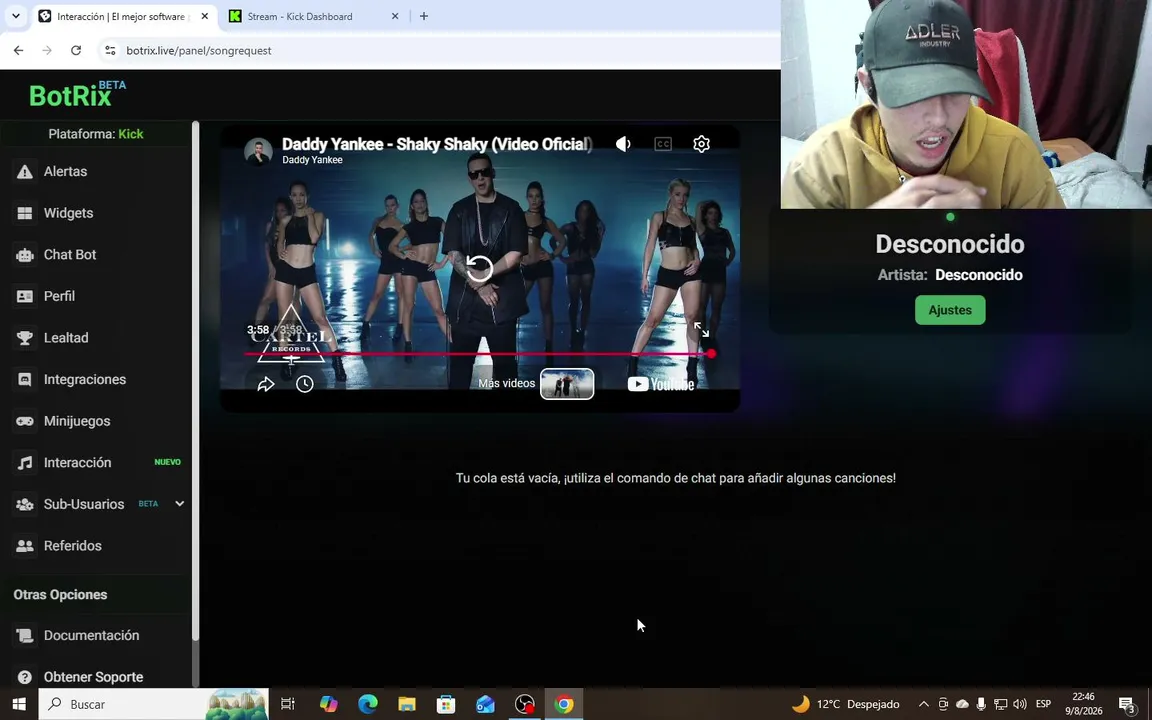The image size is (1152, 720).
Task: Open the volume control in tray
Action: click(1020, 705)
